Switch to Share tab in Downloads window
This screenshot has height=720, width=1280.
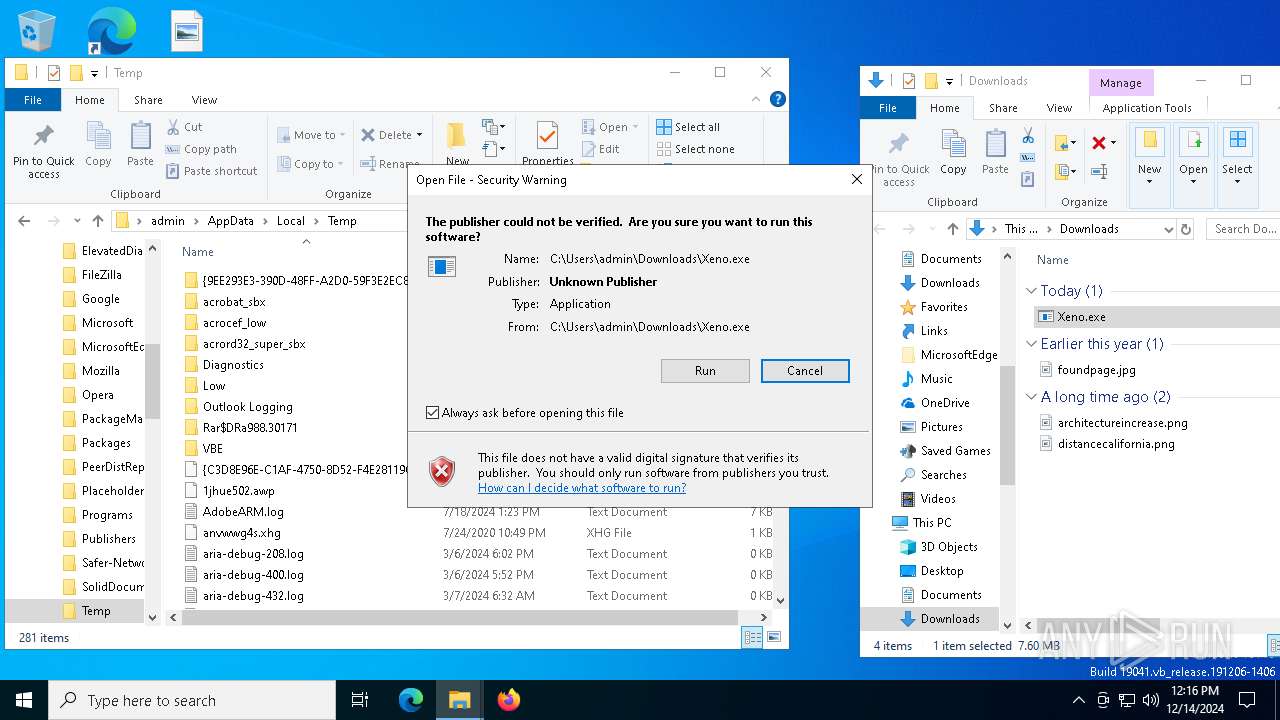click(1003, 108)
